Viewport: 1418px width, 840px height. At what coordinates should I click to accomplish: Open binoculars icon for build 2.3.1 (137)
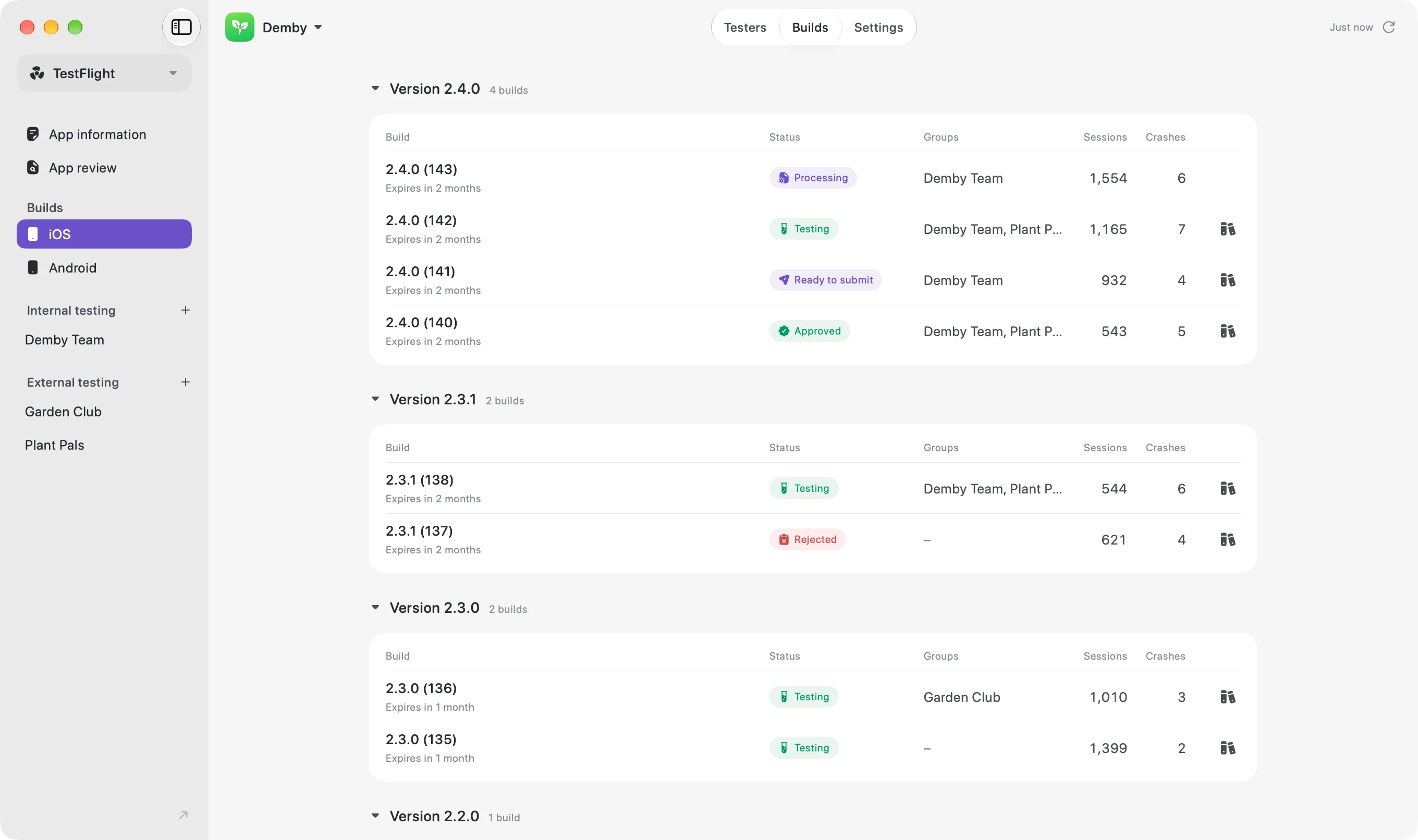click(1227, 539)
